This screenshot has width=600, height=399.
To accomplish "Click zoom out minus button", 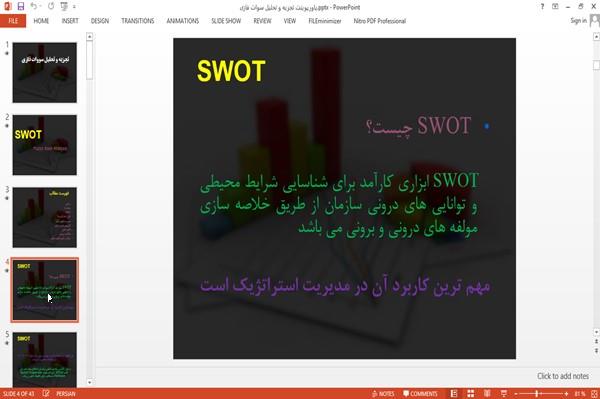I will (516, 394).
